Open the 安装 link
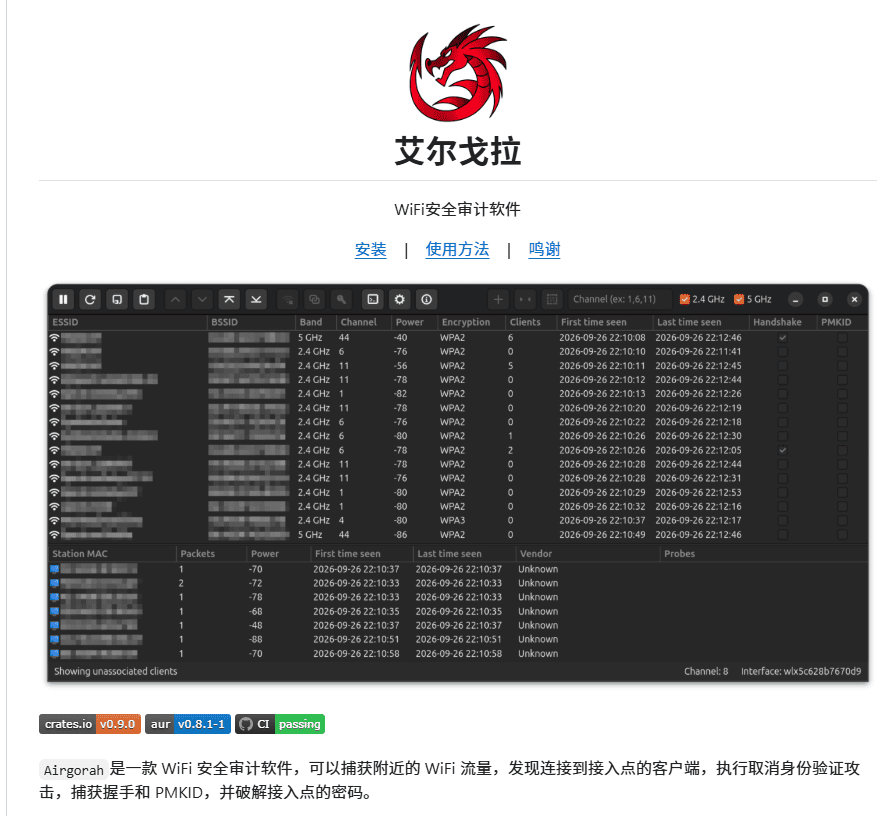Viewport: 890px width, 816px height. 371,250
